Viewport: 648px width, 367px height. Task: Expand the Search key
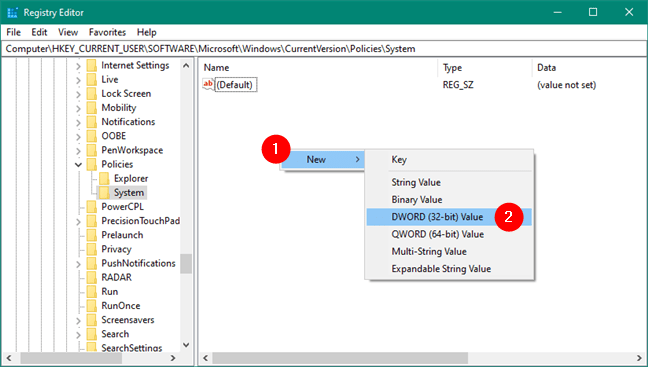79,334
